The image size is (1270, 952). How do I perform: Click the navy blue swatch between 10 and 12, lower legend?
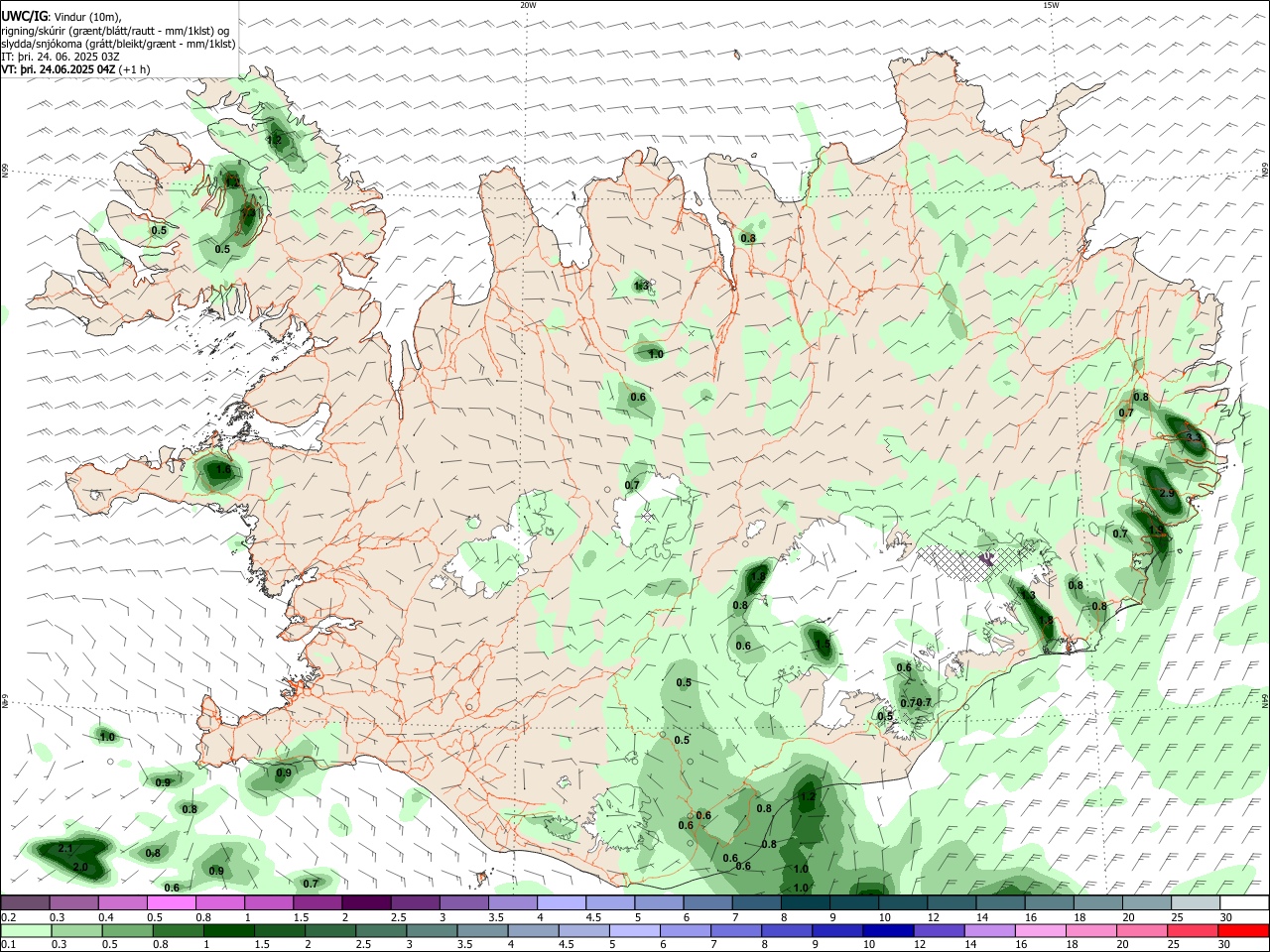tap(890, 931)
